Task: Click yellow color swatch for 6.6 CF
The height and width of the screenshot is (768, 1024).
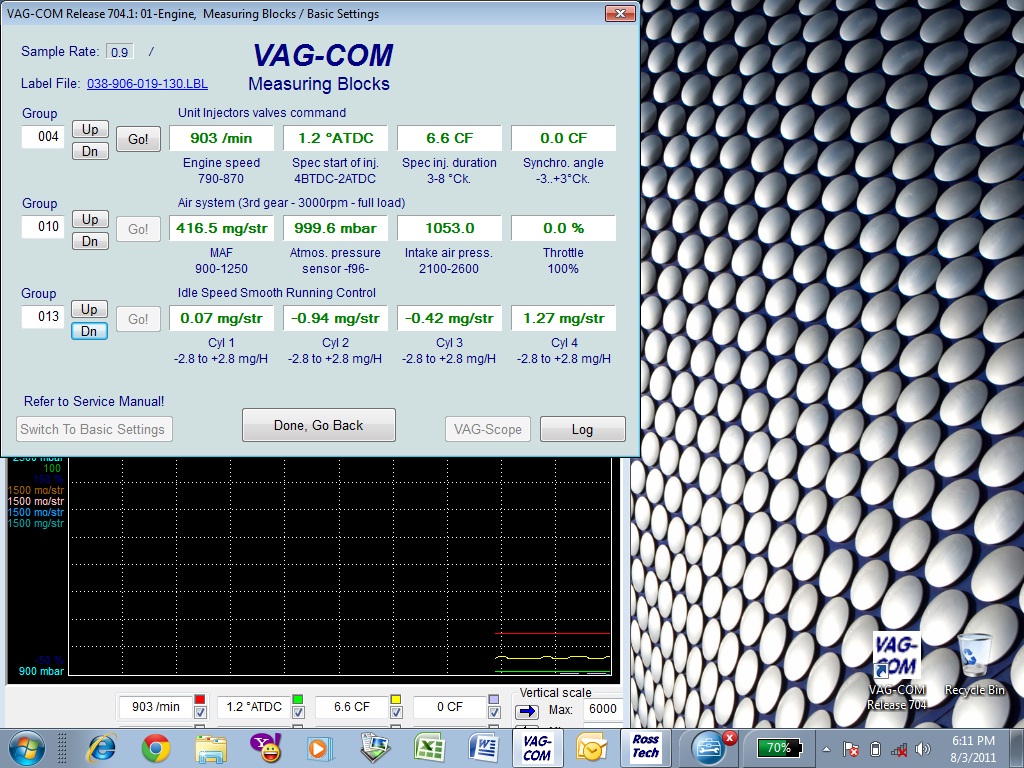Action: [x=396, y=699]
